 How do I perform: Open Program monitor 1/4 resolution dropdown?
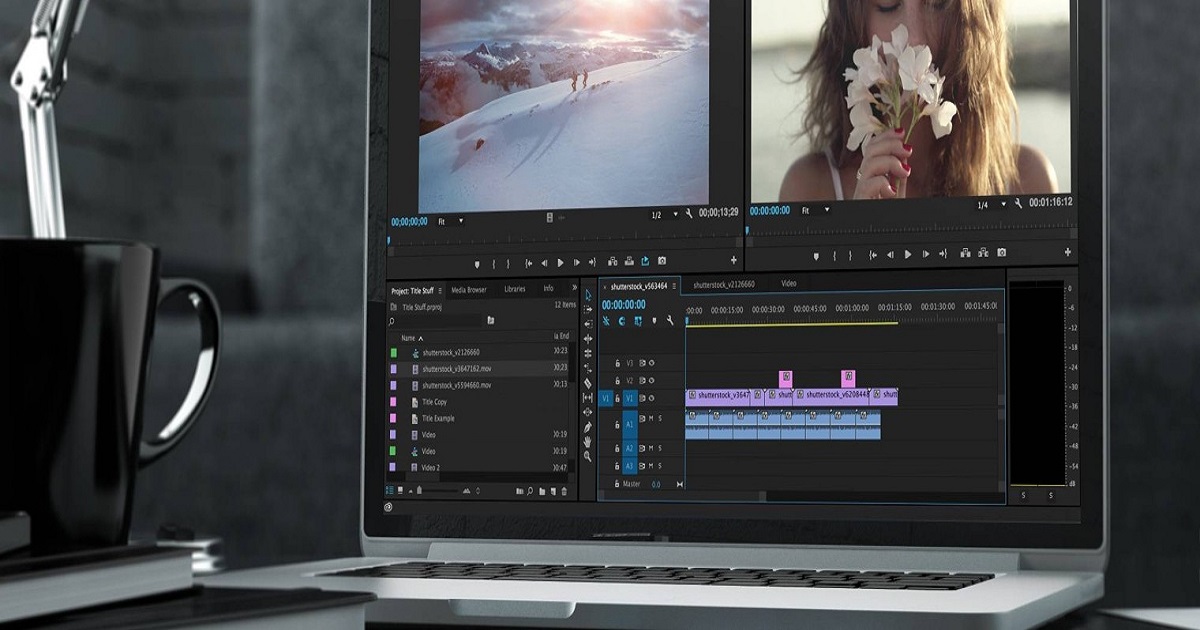[991, 205]
